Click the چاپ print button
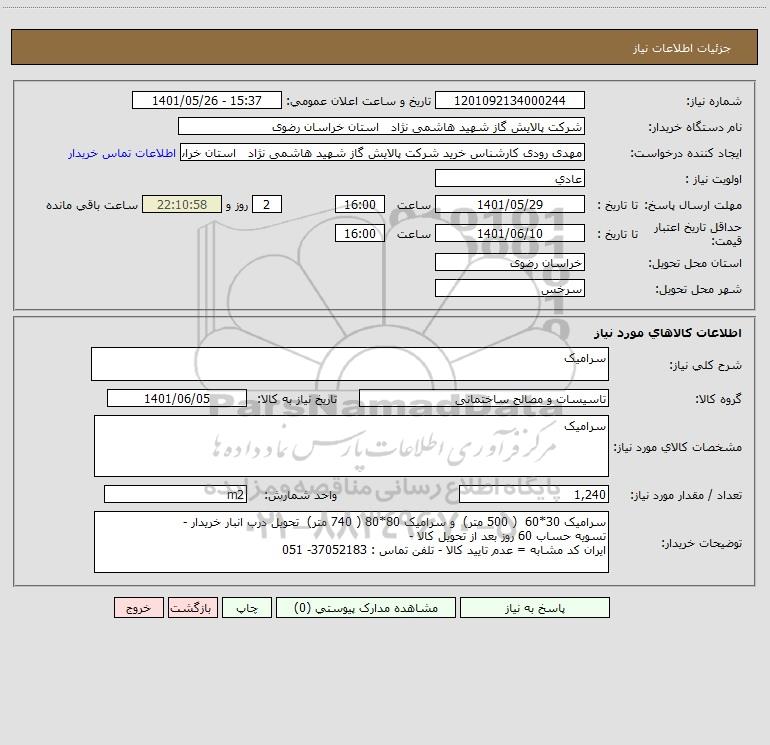Image resolution: width=770 pixels, height=745 pixels. coord(247,607)
